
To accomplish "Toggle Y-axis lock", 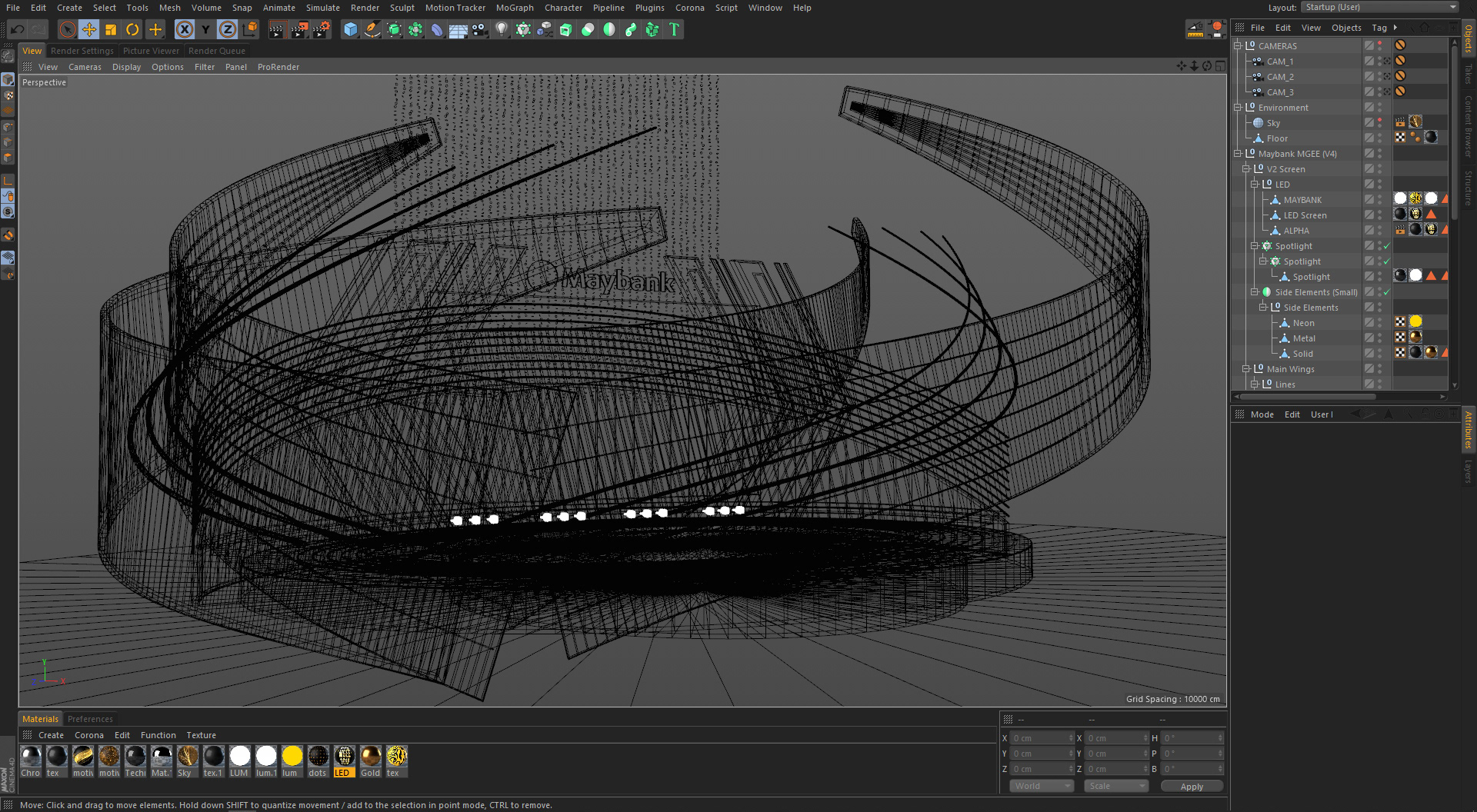I will point(206,29).
